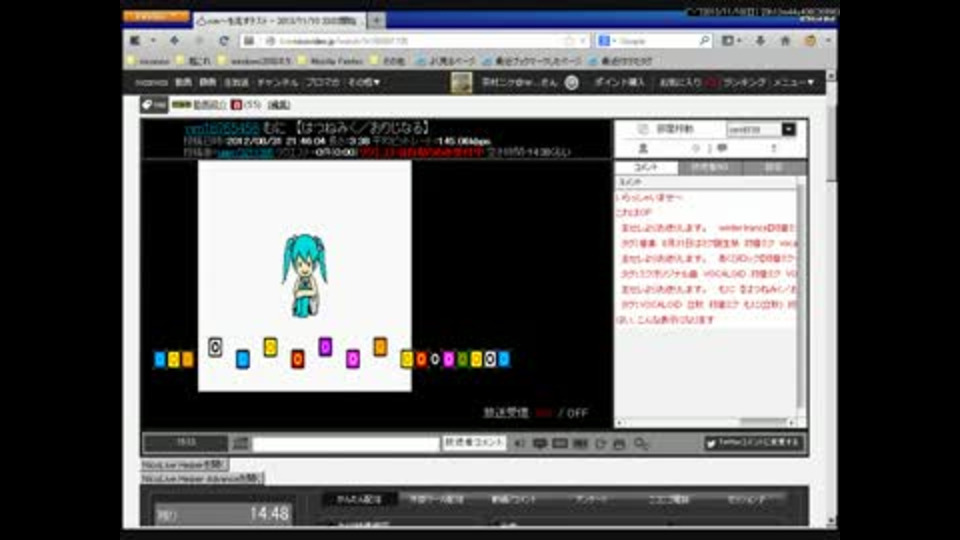
Task: Click the Twitter comment posting button
Action: [x=754, y=442]
